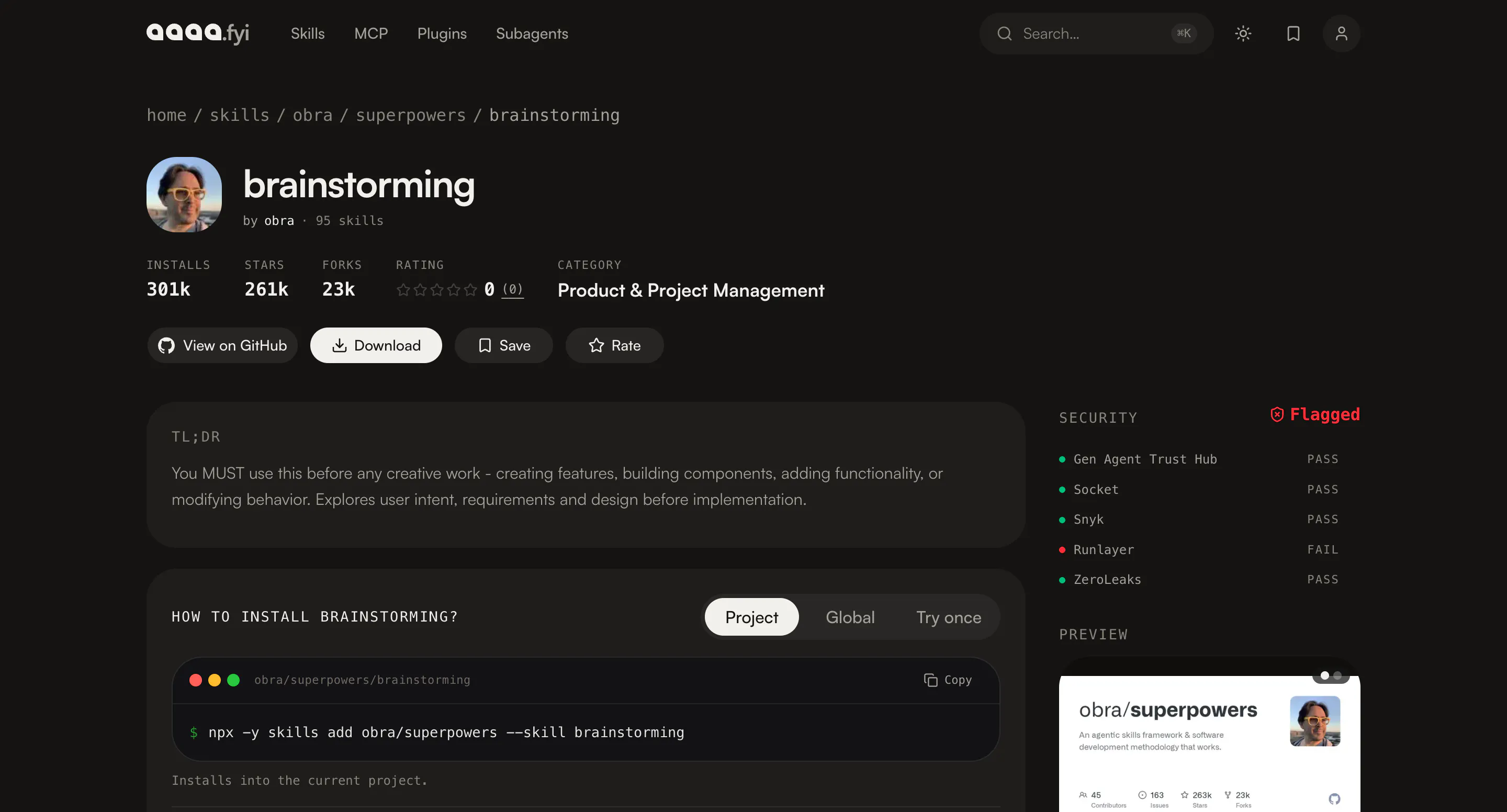Click the 261k stars value
The width and height of the screenshot is (1507, 812).
266,289
